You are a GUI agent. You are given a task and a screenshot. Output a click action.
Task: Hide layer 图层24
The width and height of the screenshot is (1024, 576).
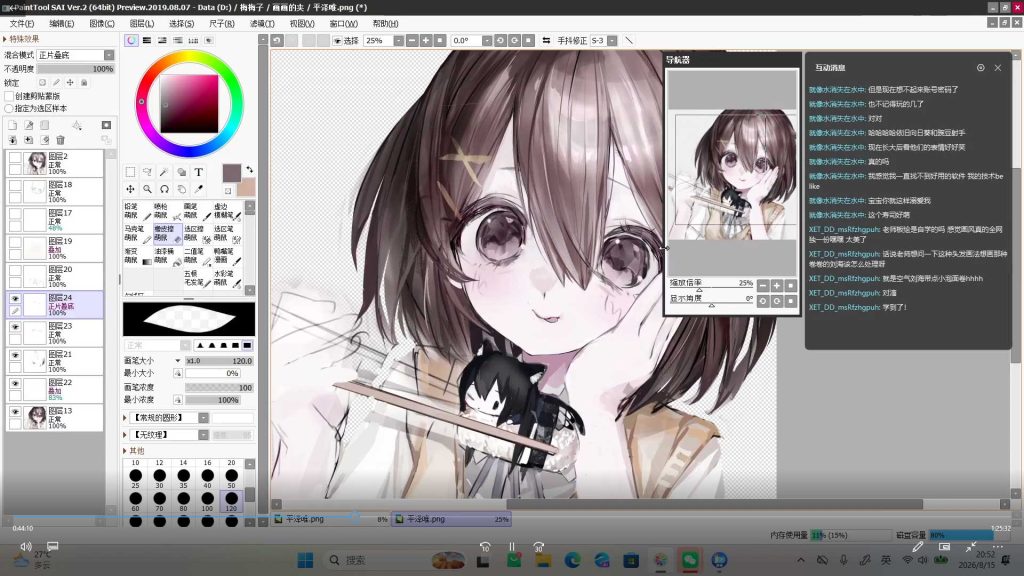(x=15, y=298)
